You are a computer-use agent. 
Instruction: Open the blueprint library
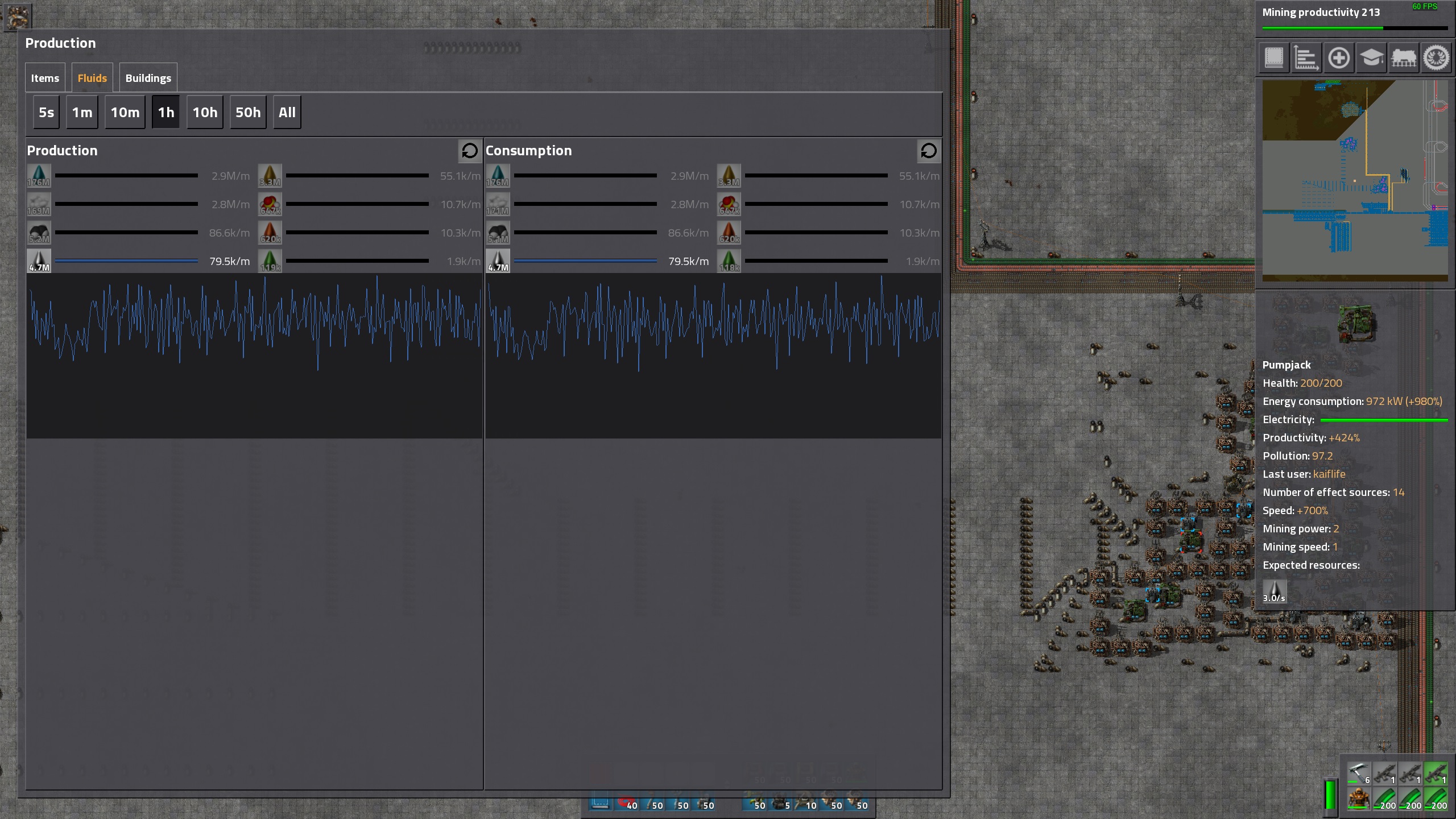1274,57
